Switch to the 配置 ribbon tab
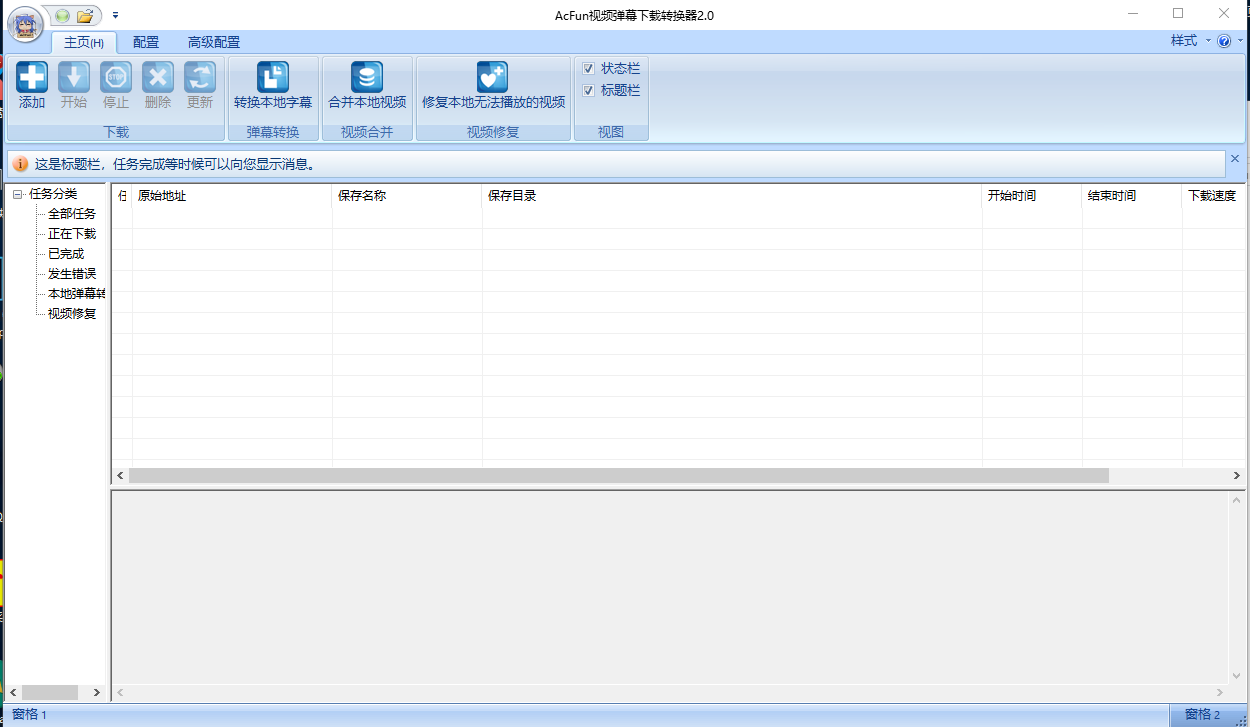This screenshot has height=727, width=1250. point(146,42)
